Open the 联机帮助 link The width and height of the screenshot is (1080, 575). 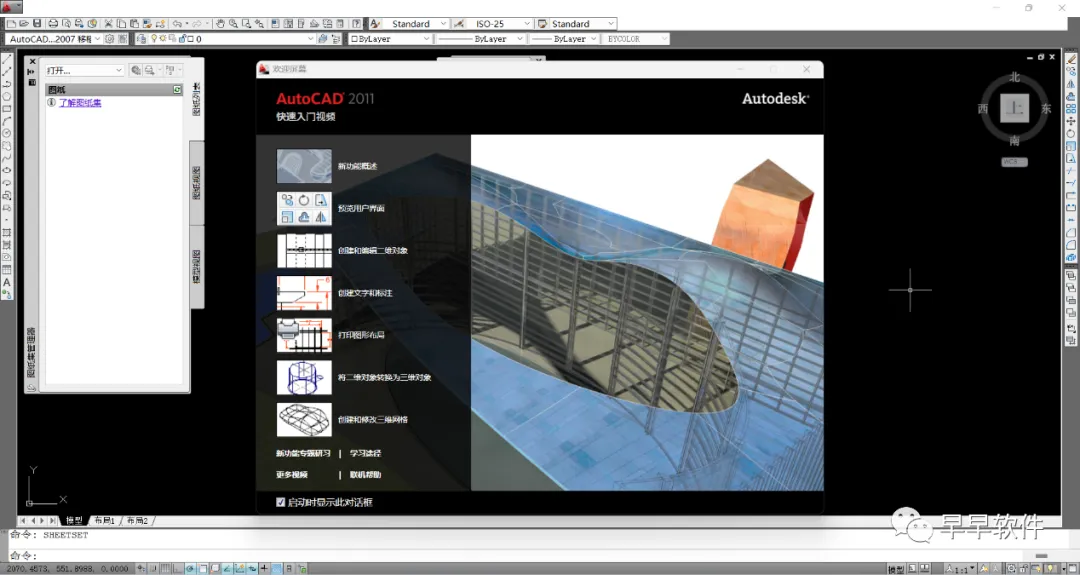point(365,475)
